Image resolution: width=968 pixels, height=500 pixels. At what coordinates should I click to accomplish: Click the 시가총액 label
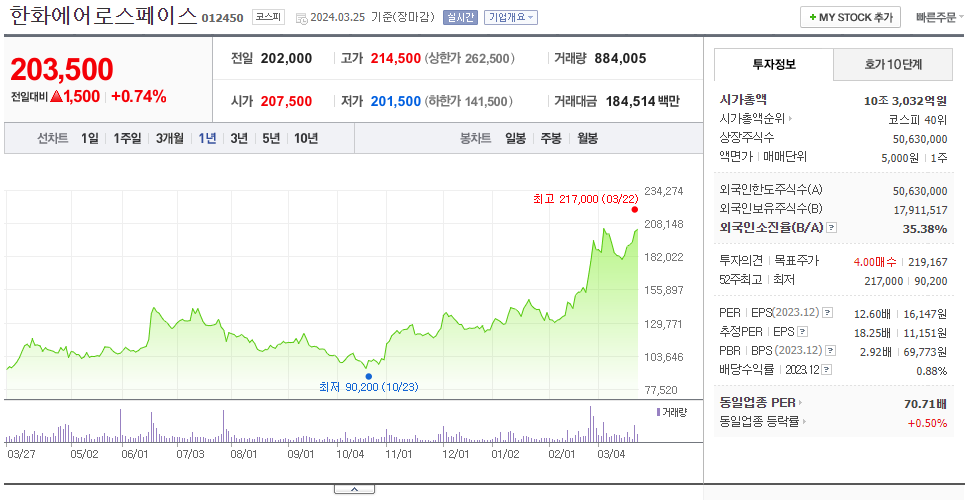pyautogui.click(x=743, y=99)
